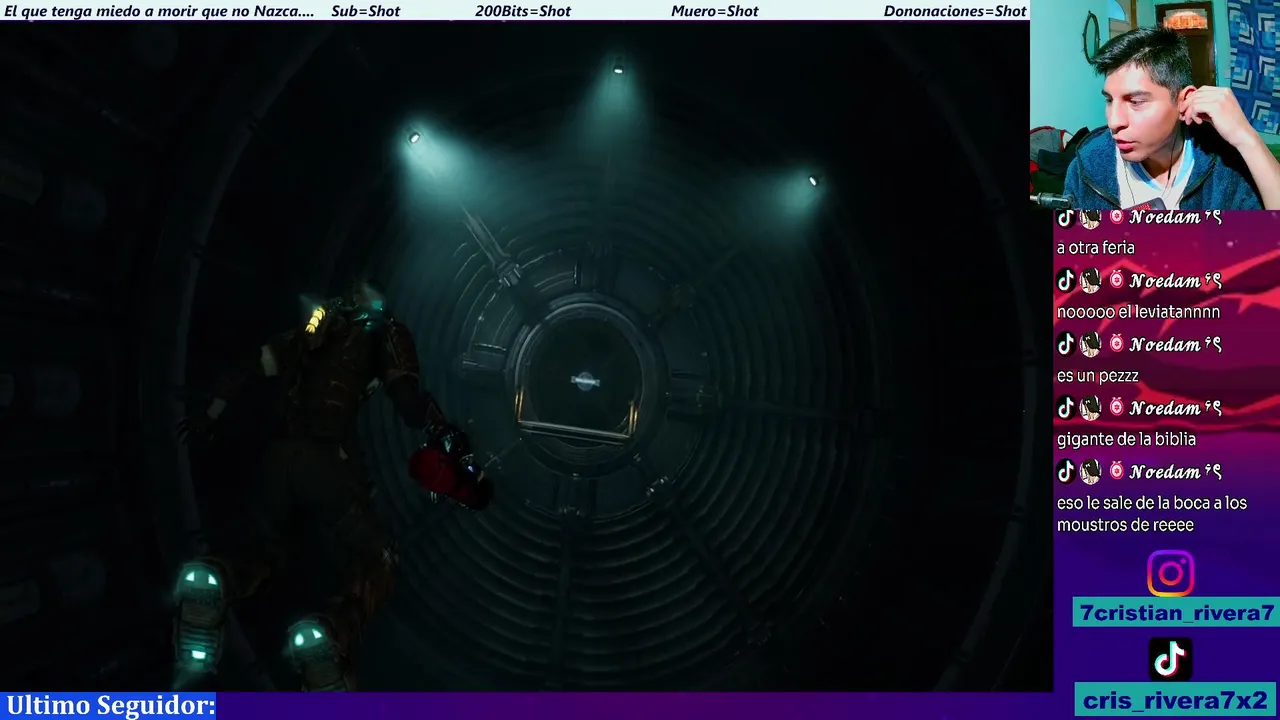Viewport: 1280px width, 720px height.
Task: Click TikTok icon on the 'nooooo el leviatannnn' entry
Action: point(1066,281)
